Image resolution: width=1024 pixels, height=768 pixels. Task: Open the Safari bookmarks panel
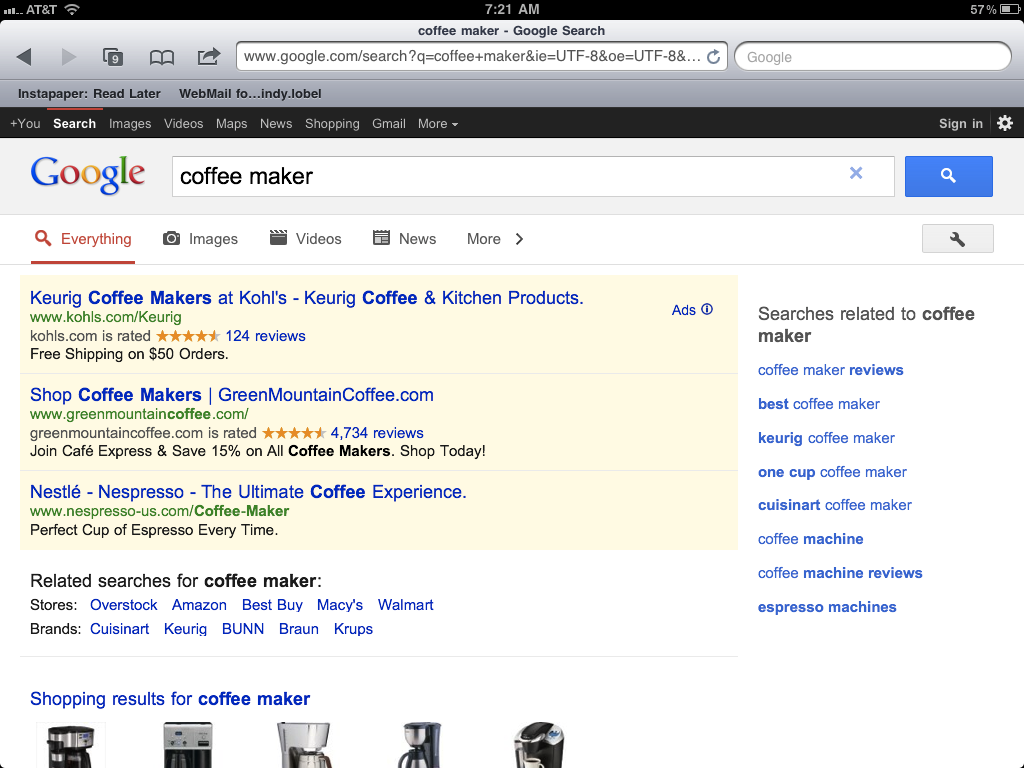(x=161, y=57)
